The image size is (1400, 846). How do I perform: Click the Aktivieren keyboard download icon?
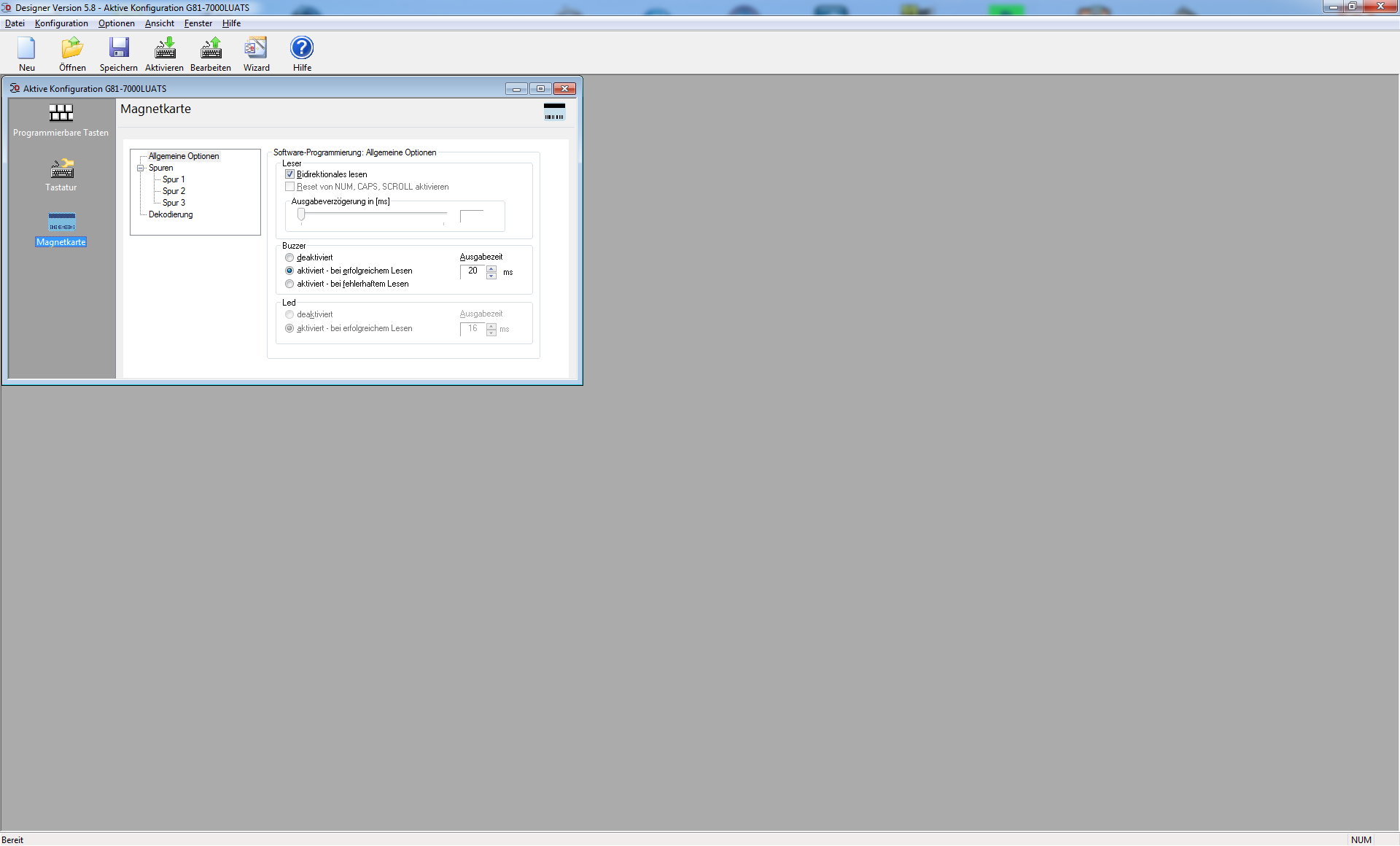(165, 49)
